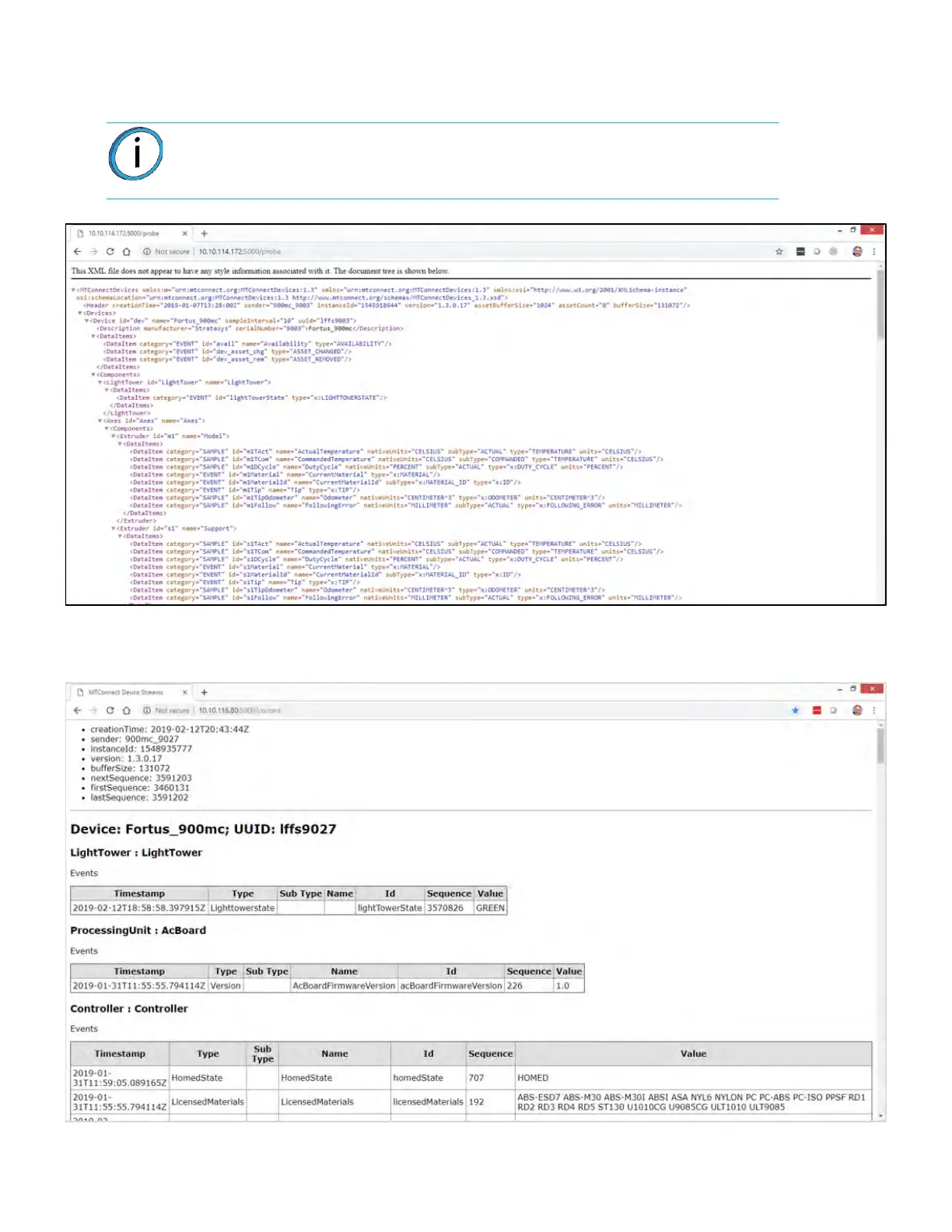Click the Sequence cell 226 in AcBoard table

(529, 986)
